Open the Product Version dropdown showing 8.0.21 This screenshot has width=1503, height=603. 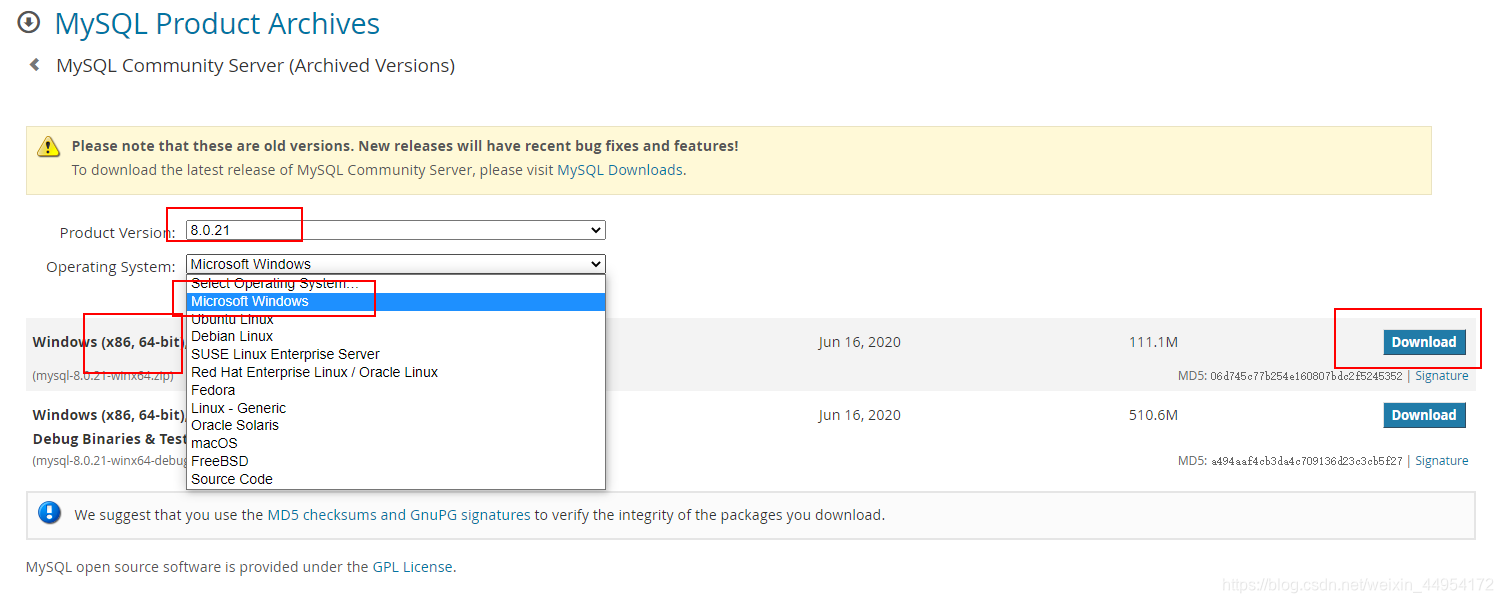click(396, 230)
